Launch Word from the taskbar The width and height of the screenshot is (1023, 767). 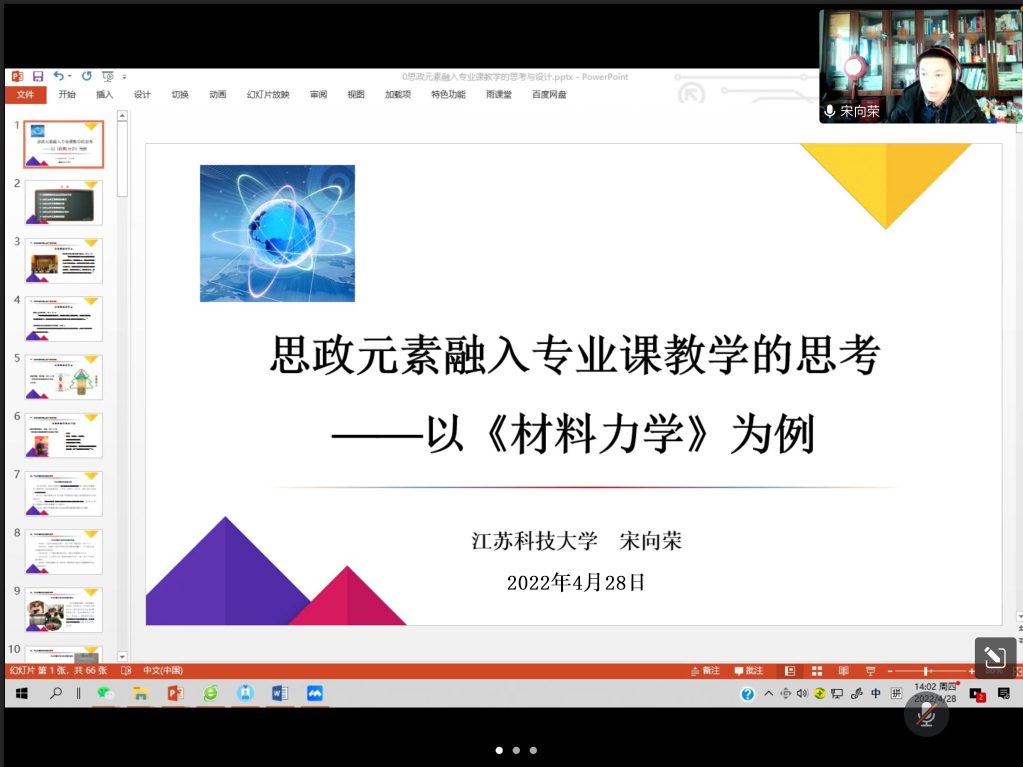(278, 693)
